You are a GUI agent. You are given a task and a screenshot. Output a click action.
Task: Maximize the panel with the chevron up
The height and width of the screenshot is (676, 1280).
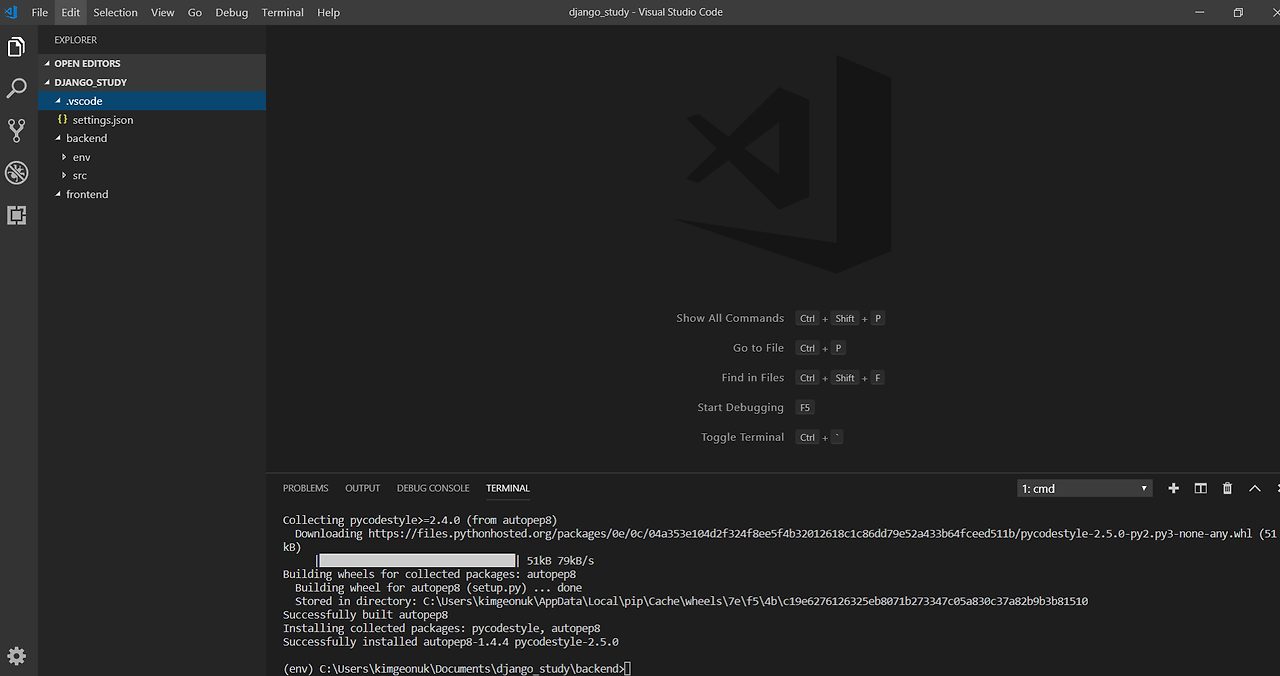(x=1254, y=488)
